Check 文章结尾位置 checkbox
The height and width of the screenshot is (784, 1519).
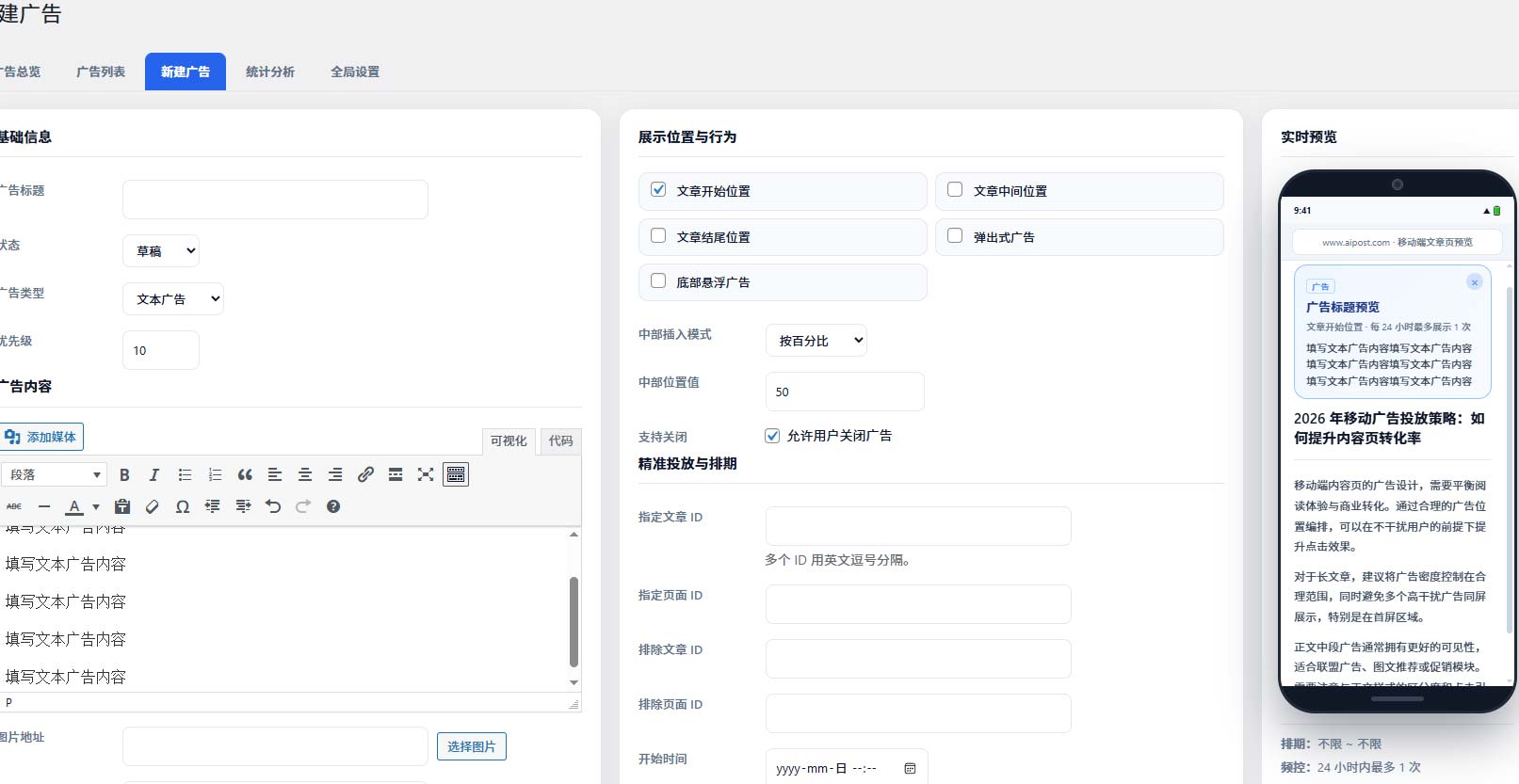point(658,235)
